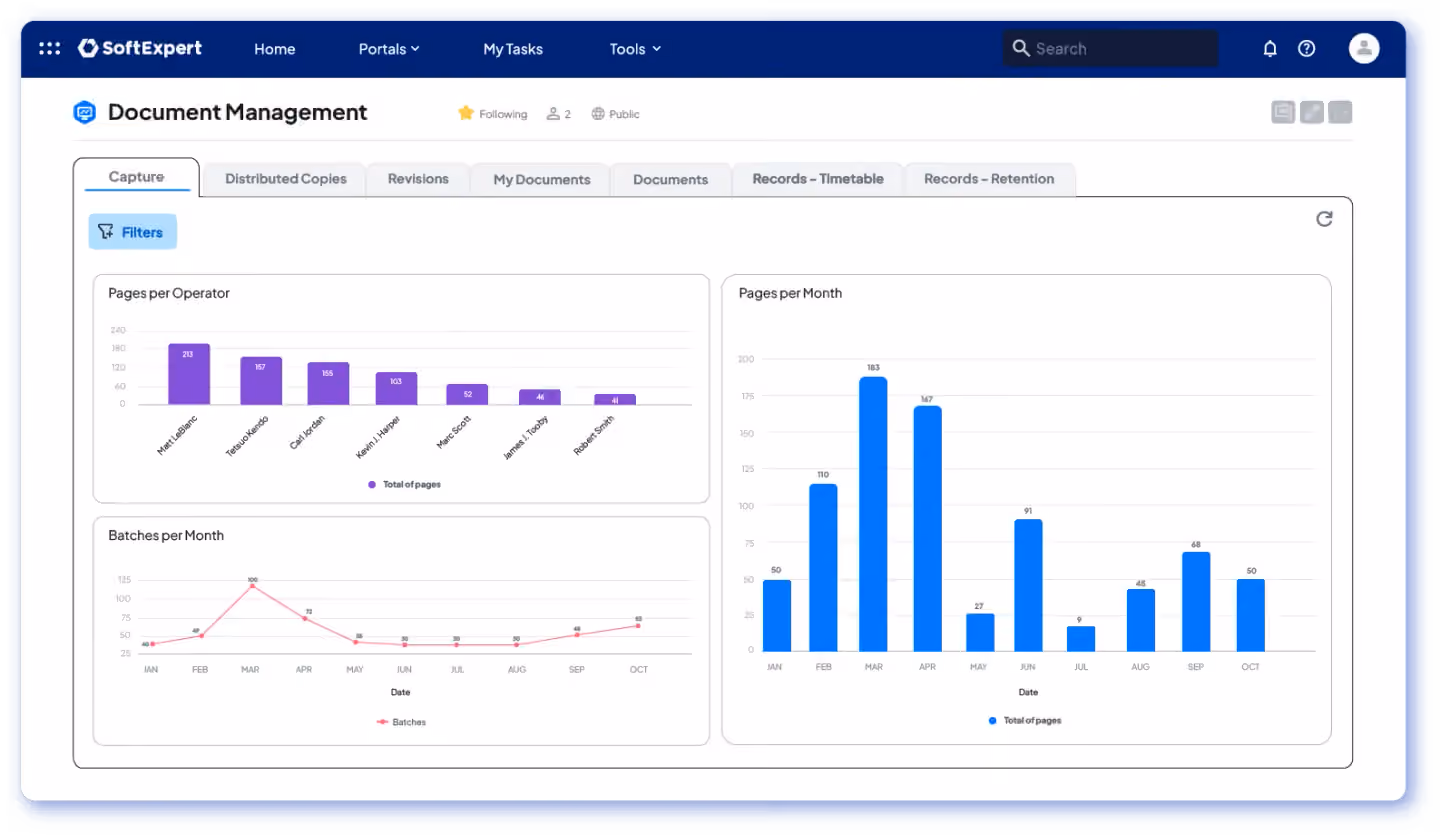The width and height of the screenshot is (1440, 835).
Task: Switch to the Revisions tab
Action: 418,179
